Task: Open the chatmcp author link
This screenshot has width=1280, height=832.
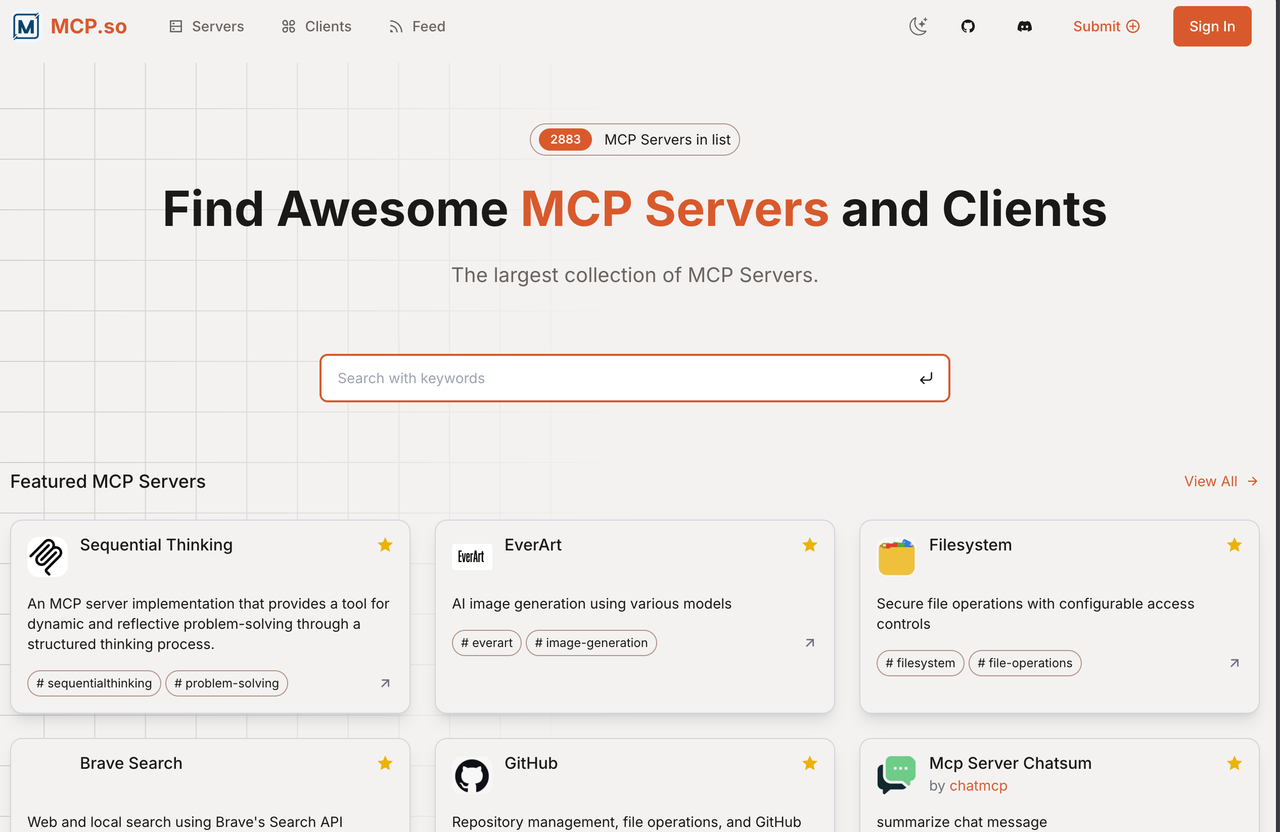Action: (x=978, y=786)
